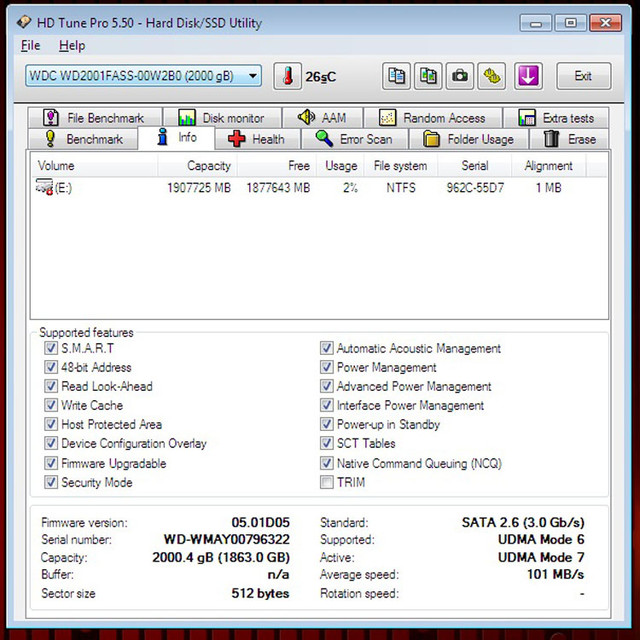The width and height of the screenshot is (640, 640).
Task: Click the 26°C temperature reading
Action: click(x=320, y=77)
